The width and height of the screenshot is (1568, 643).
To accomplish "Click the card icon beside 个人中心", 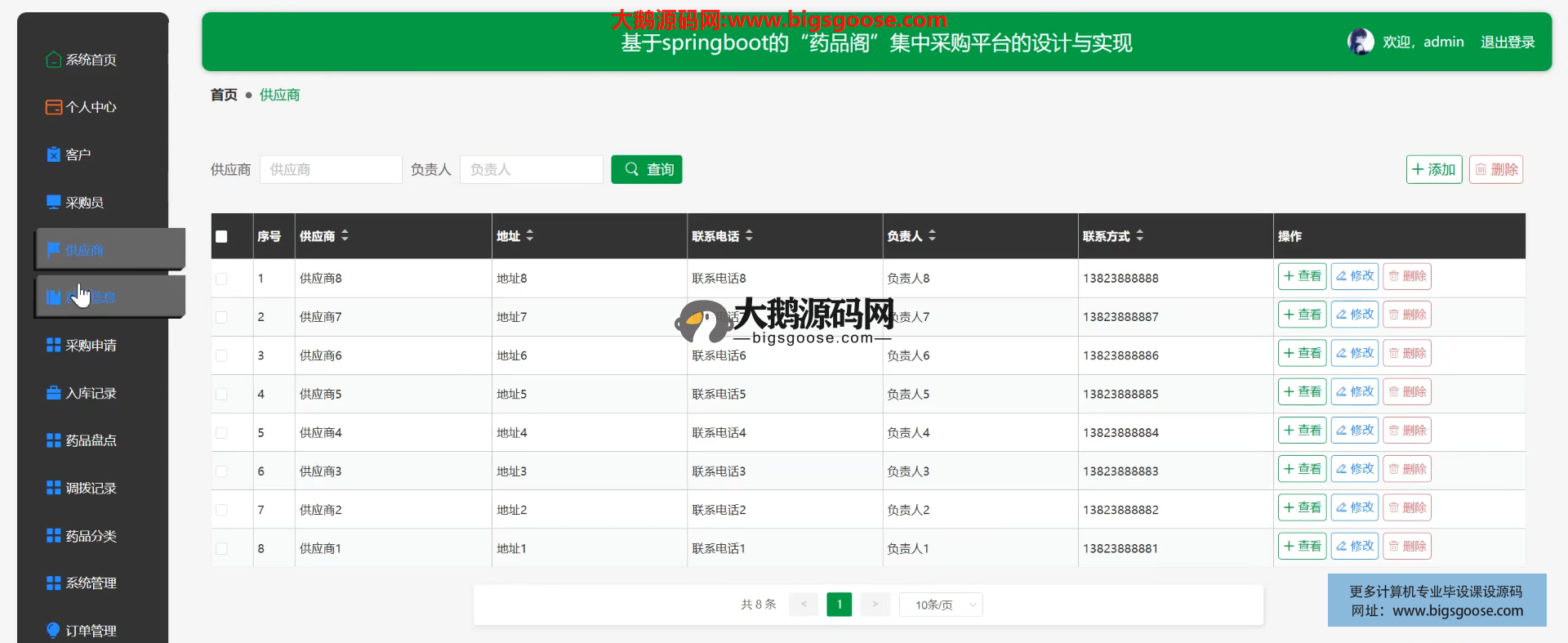I will [53, 107].
